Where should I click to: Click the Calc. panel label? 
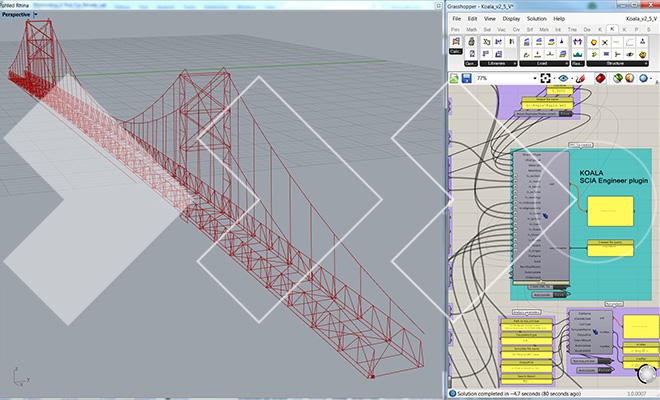coord(456,51)
